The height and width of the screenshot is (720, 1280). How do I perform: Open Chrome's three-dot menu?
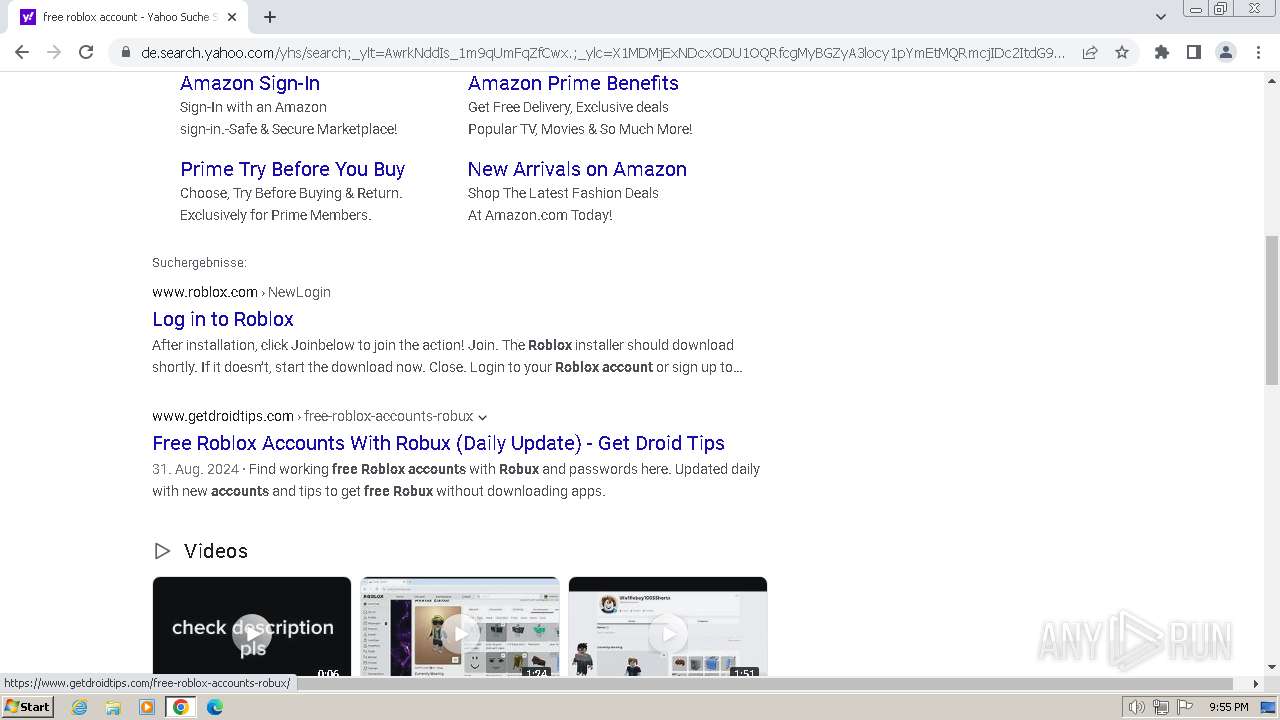coord(1258,53)
